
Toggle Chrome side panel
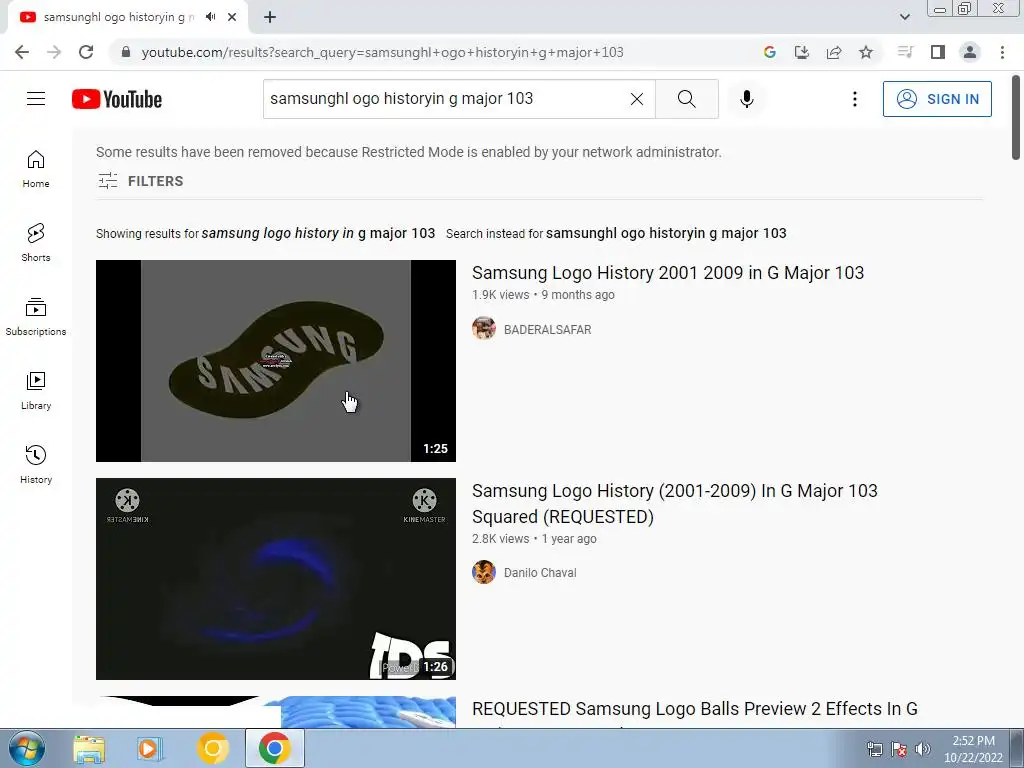(938, 52)
